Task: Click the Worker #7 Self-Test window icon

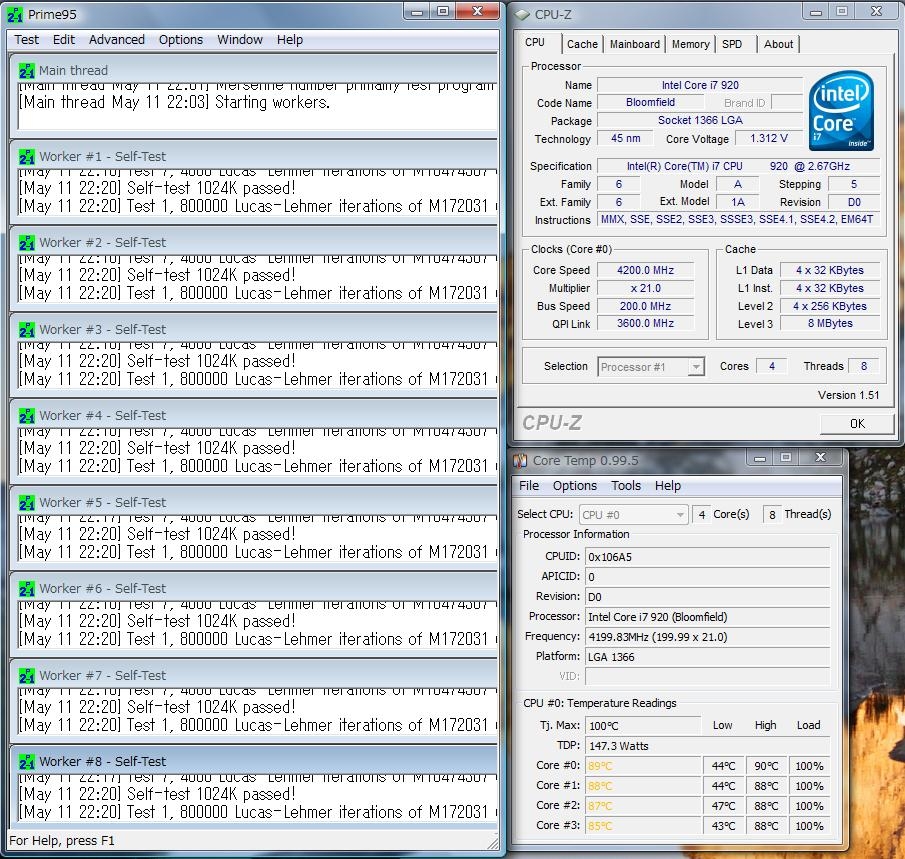Action: point(27,676)
